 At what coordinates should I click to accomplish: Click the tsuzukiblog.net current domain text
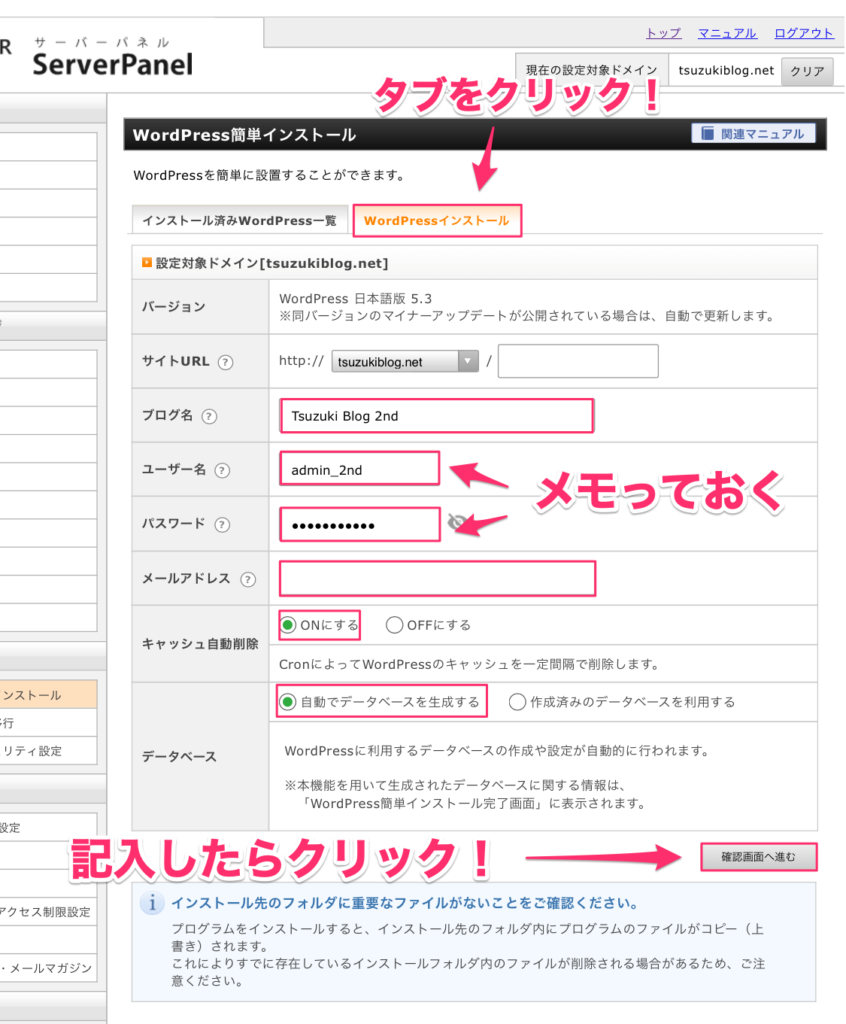point(726,71)
